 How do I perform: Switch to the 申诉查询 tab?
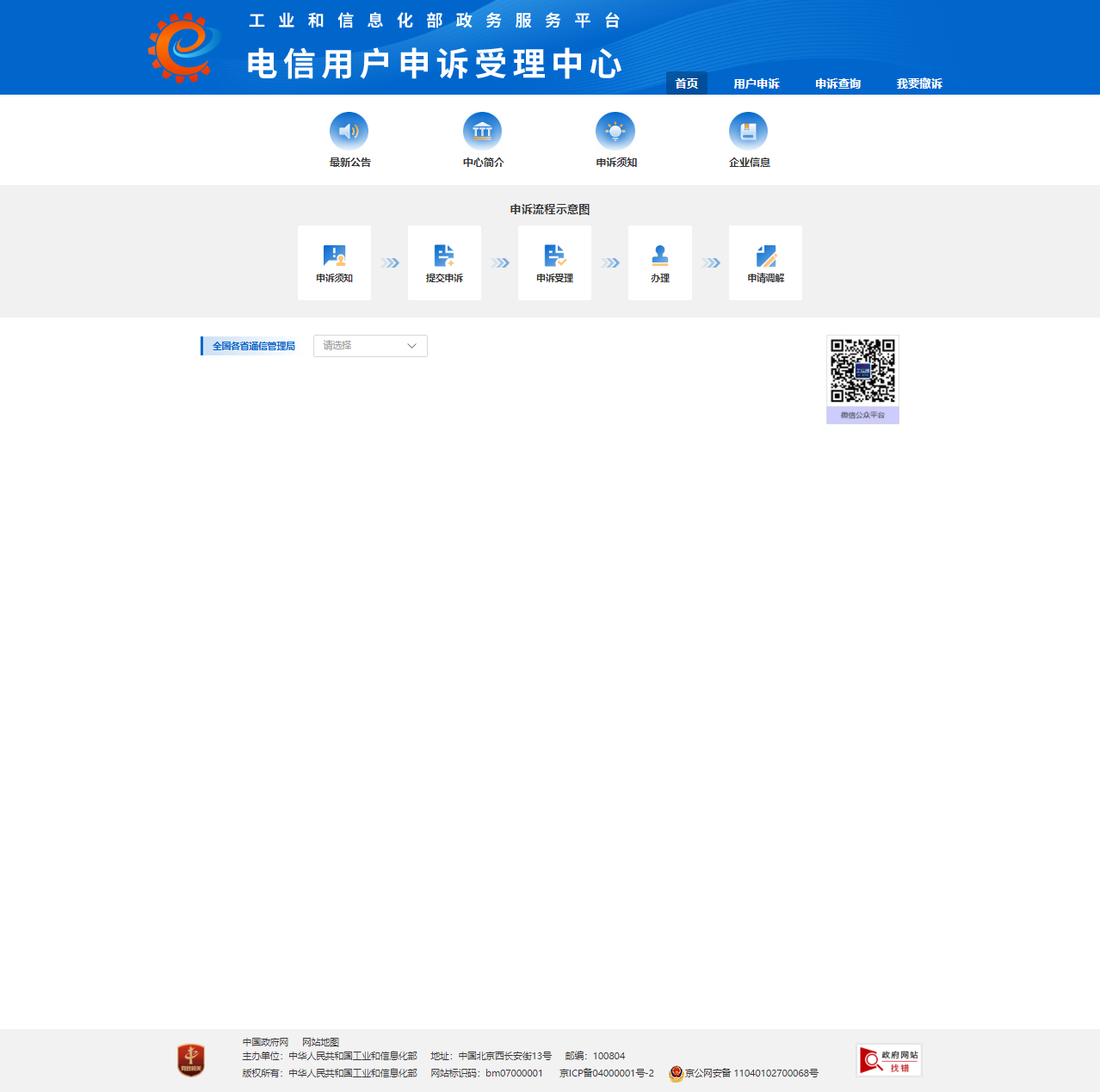(x=837, y=83)
